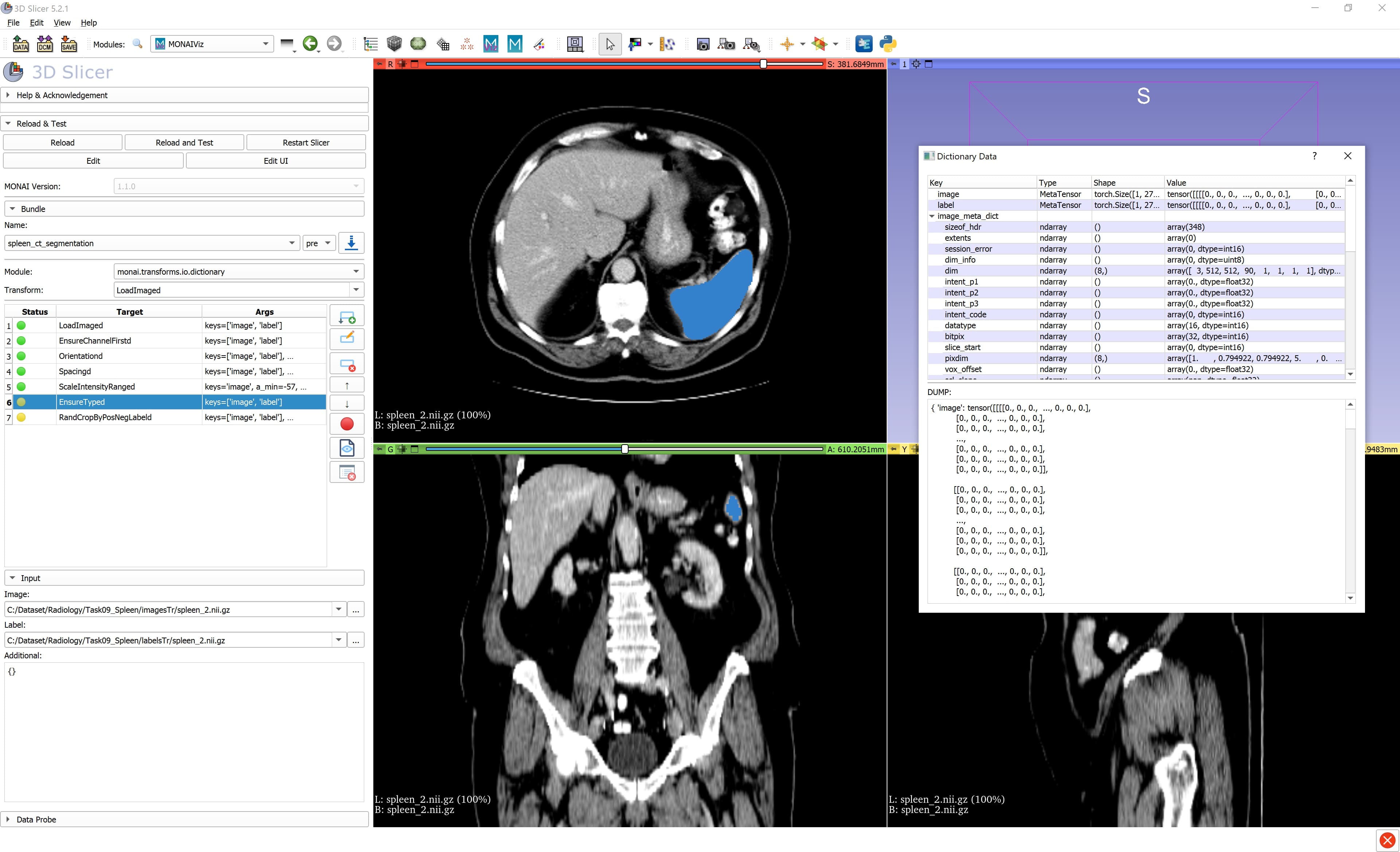
Task: Open the Edit menu
Action: click(36, 23)
